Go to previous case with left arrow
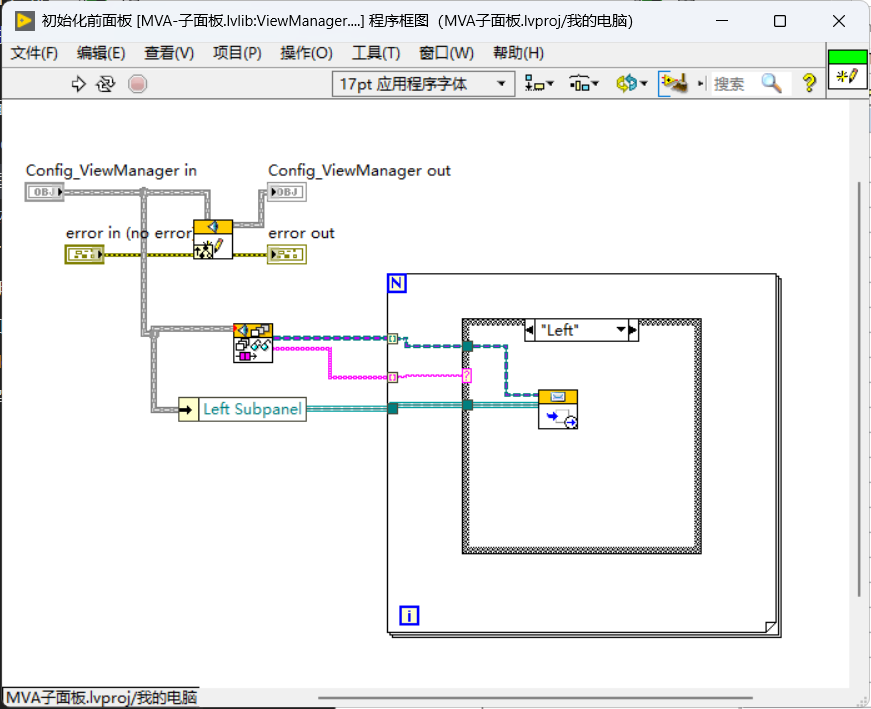Image resolution: width=871 pixels, height=709 pixels. [x=529, y=330]
